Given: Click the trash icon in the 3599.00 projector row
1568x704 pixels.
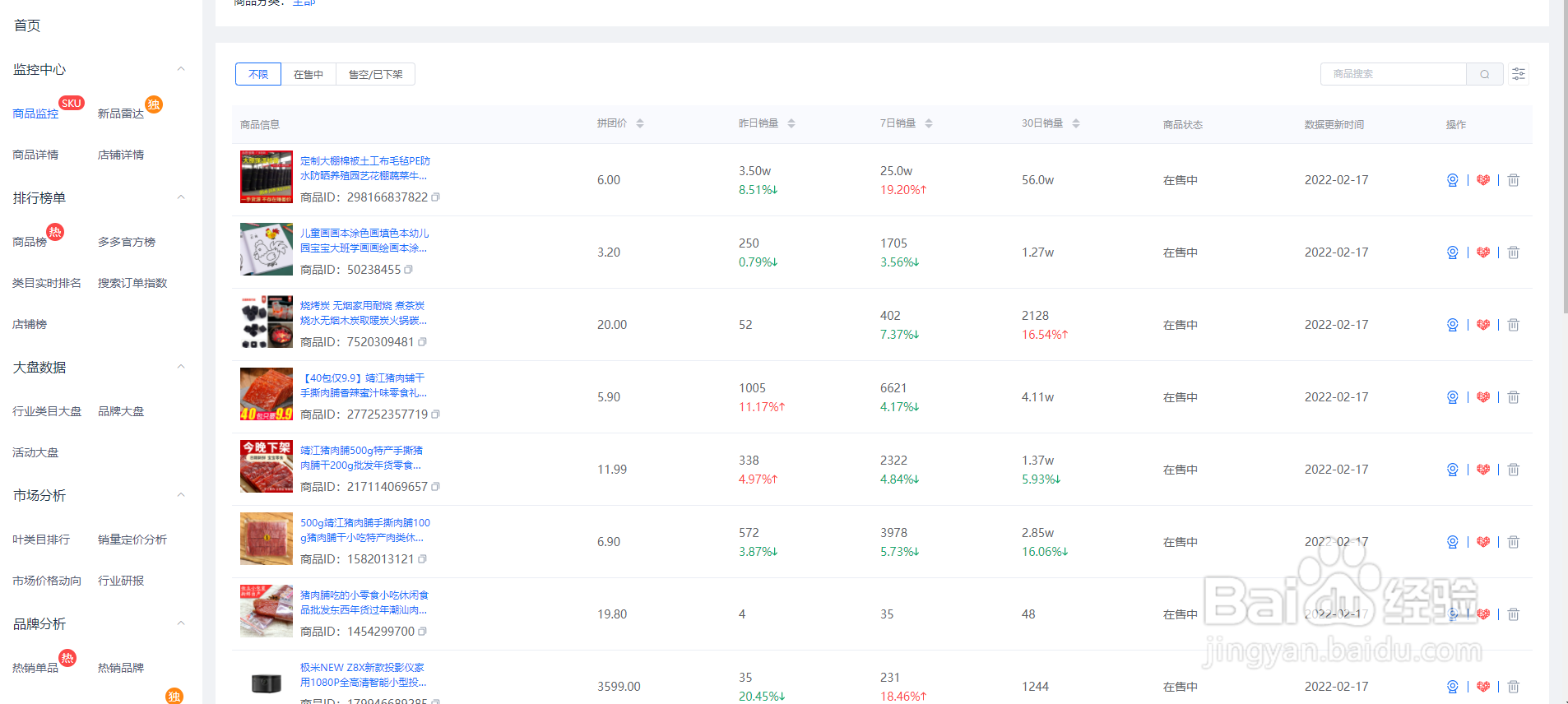Looking at the screenshot, I should pos(1514,687).
